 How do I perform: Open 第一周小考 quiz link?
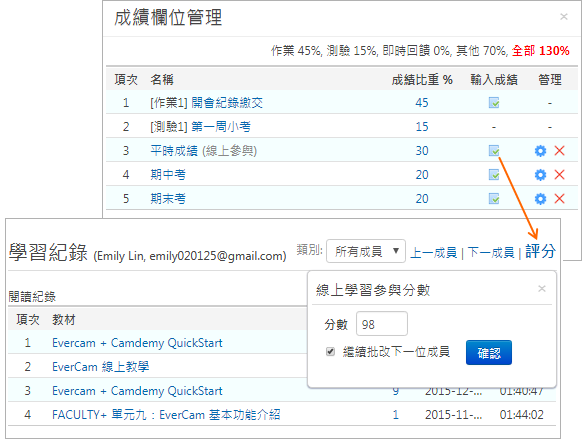(x=221, y=127)
